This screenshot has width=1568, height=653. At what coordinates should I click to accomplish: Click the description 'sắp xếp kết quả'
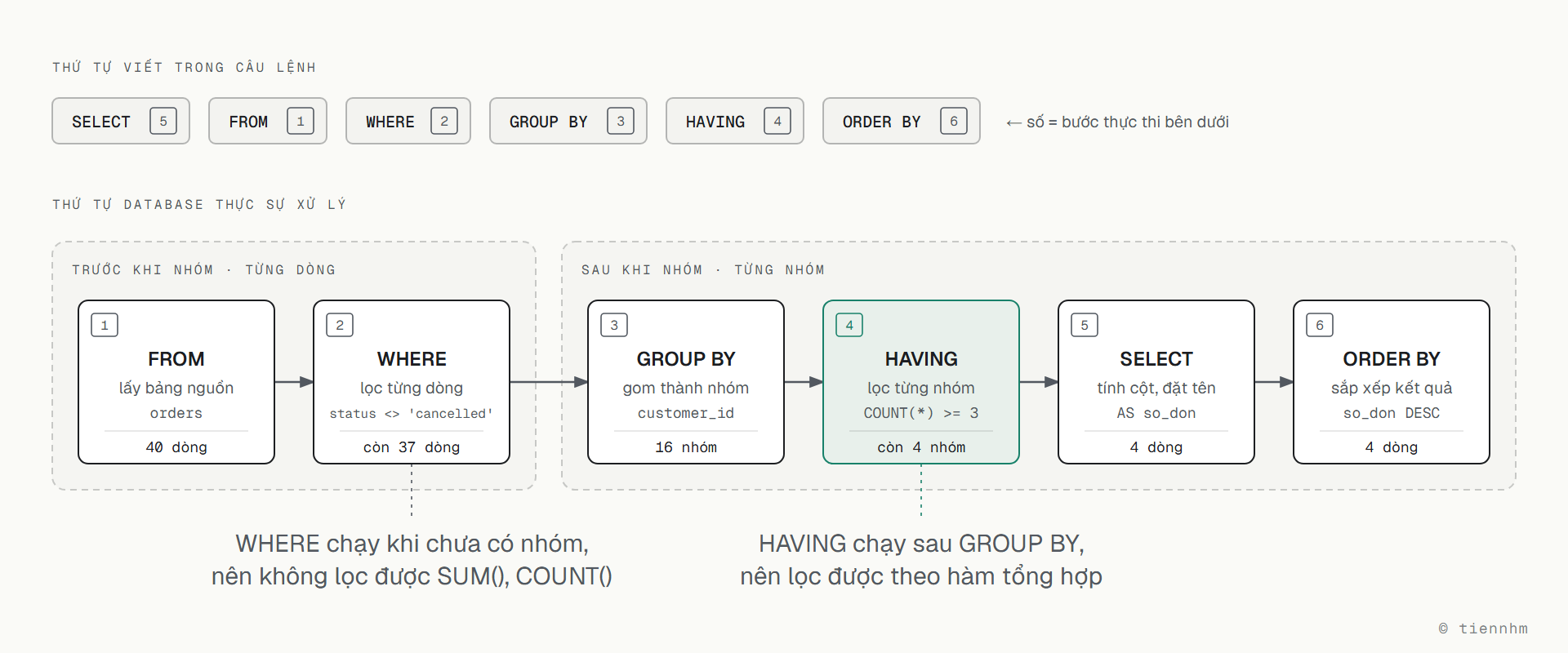click(x=1392, y=388)
